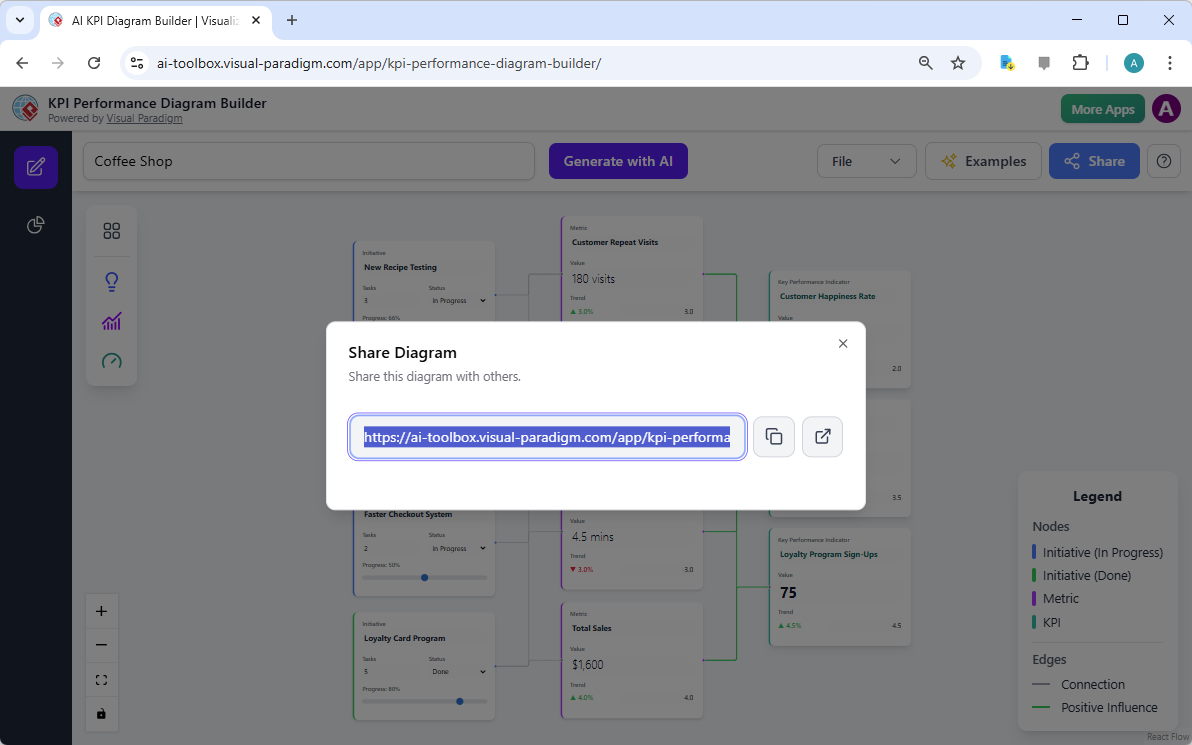Click the share URL input field
This screenshot has height=745, width=1192.
(x=547, y=436)
